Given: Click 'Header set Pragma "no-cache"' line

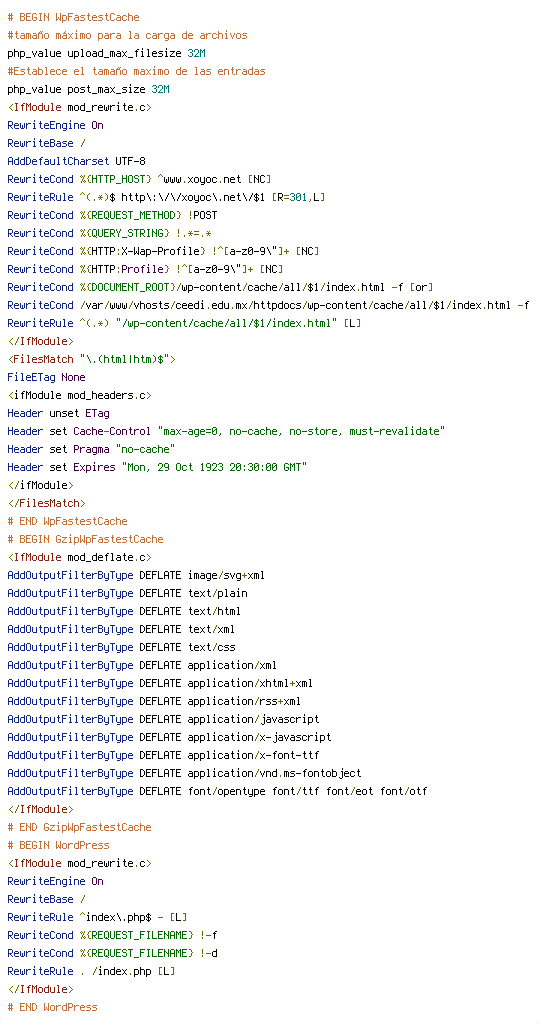Looking at the screenshot, I should (91, 449).
